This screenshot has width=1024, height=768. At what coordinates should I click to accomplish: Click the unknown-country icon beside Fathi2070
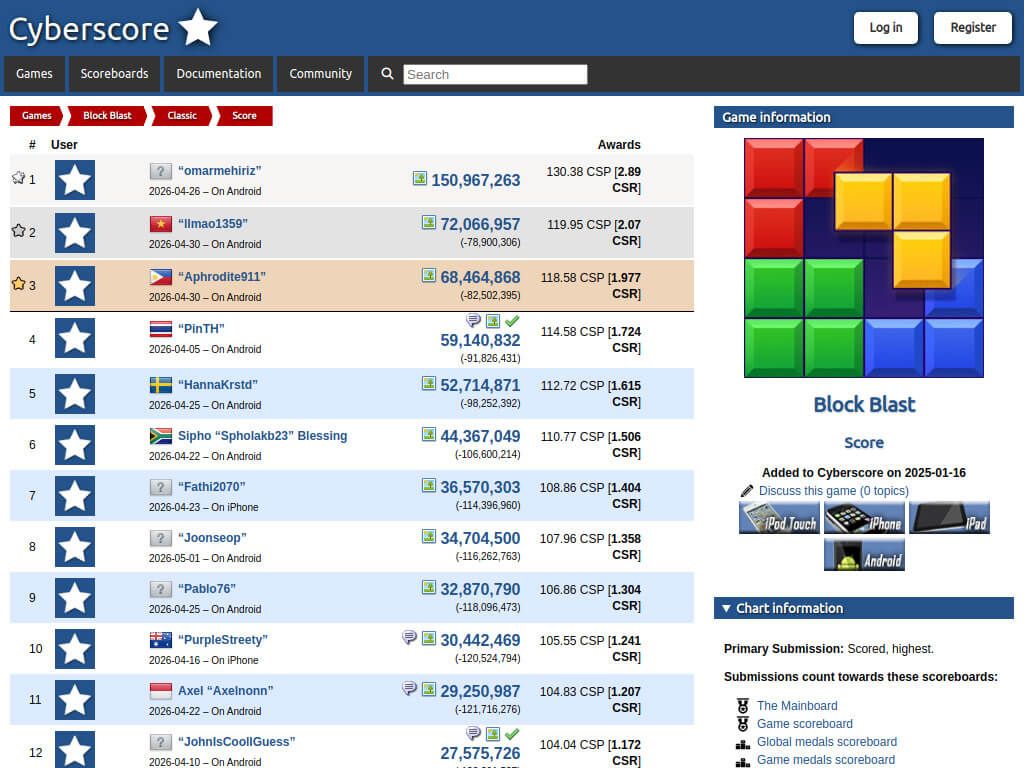pos(161,487)
